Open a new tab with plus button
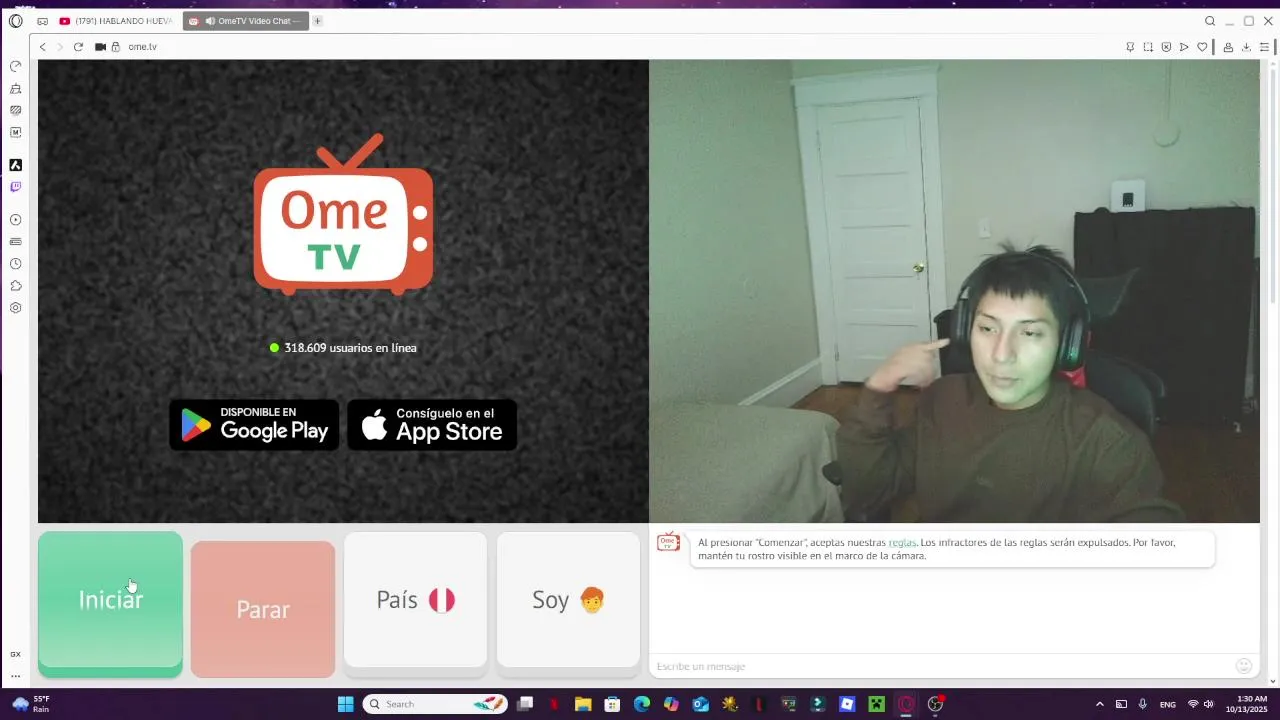Image resolution: width=1280 pixels, height=720 pixels. (x=318, y=21)
